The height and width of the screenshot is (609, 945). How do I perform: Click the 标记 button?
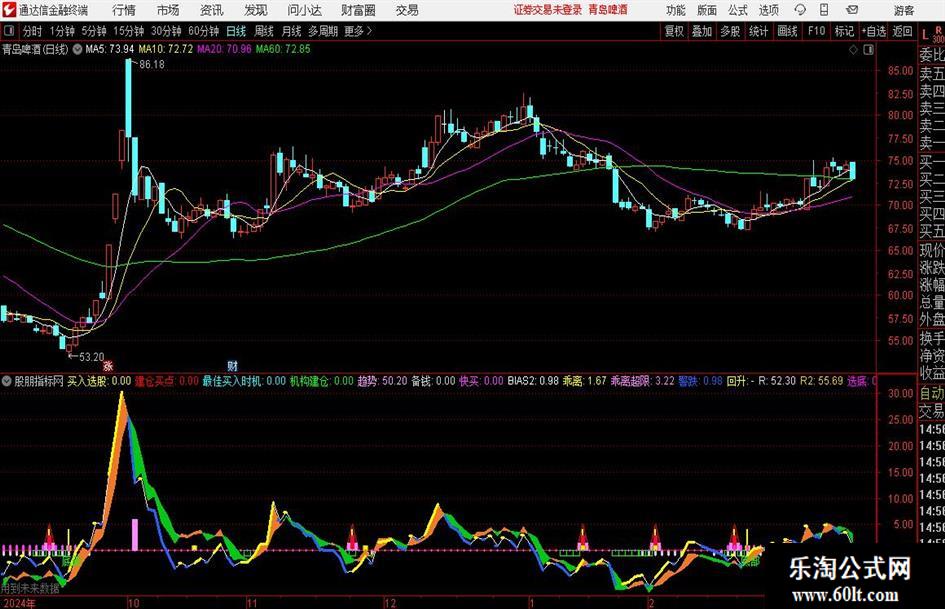coord(844,31)
